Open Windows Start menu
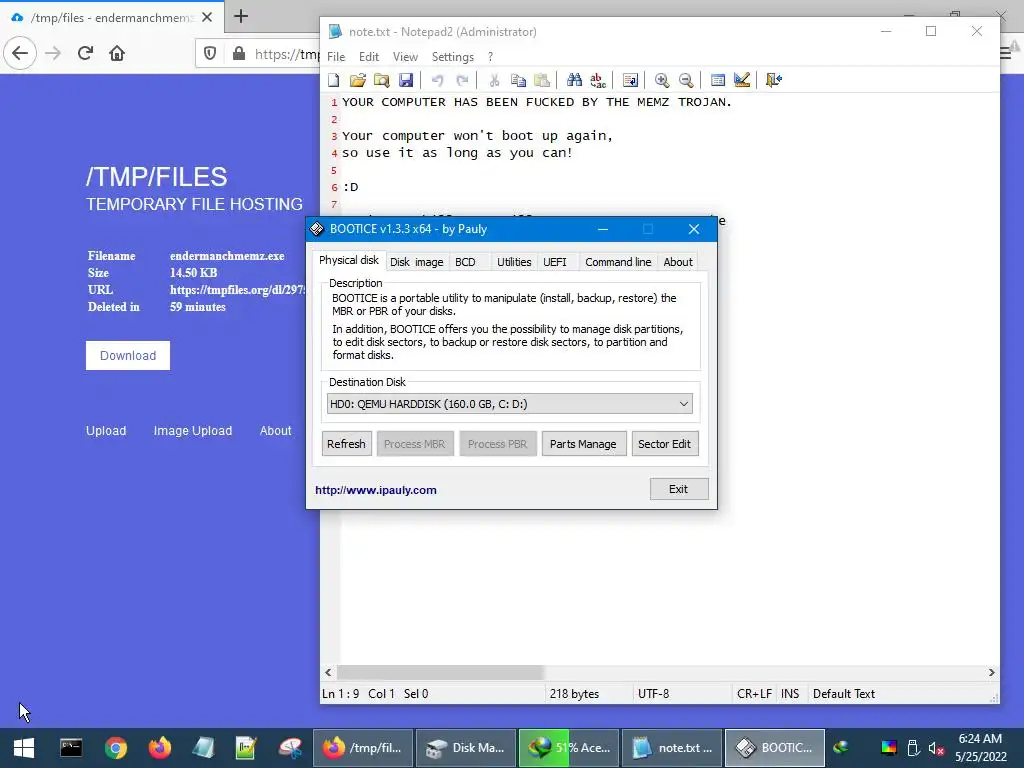Viewport: 1024px width, 768px height. 24,748
